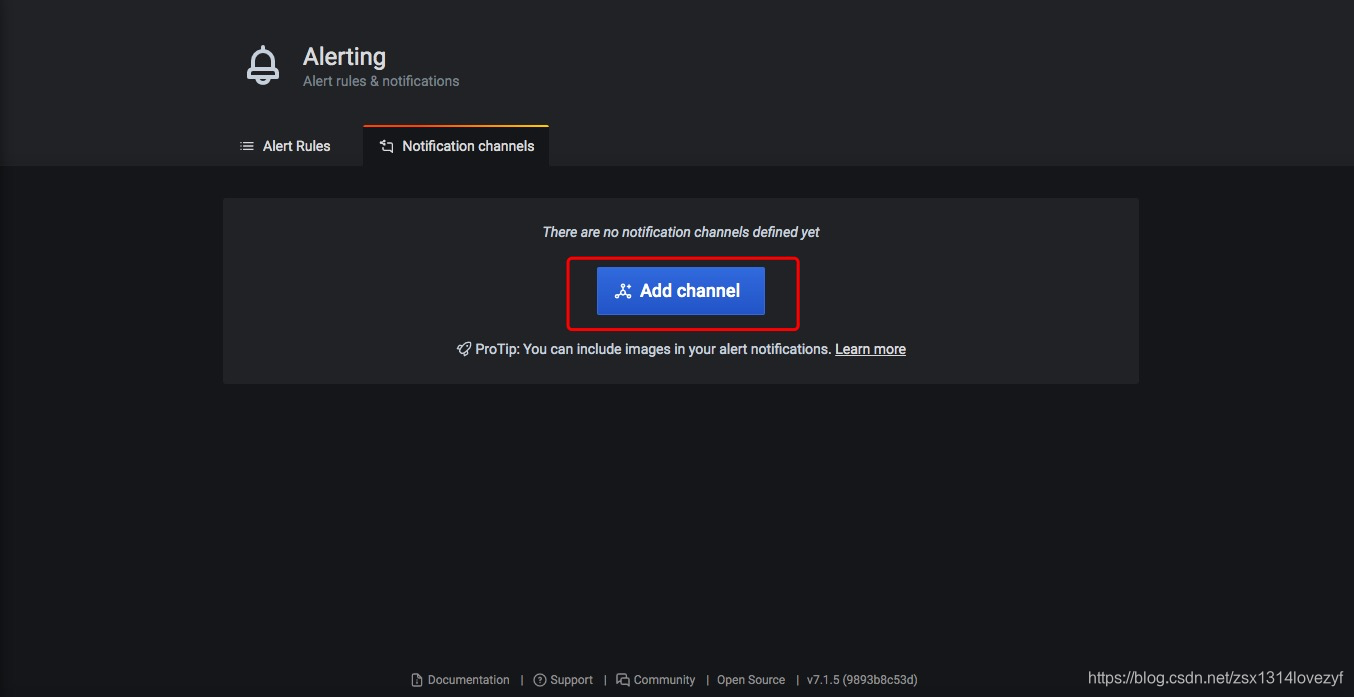Open the Learn more link
Viewport: 1354px width, 697px height.
tap(870, 349)
